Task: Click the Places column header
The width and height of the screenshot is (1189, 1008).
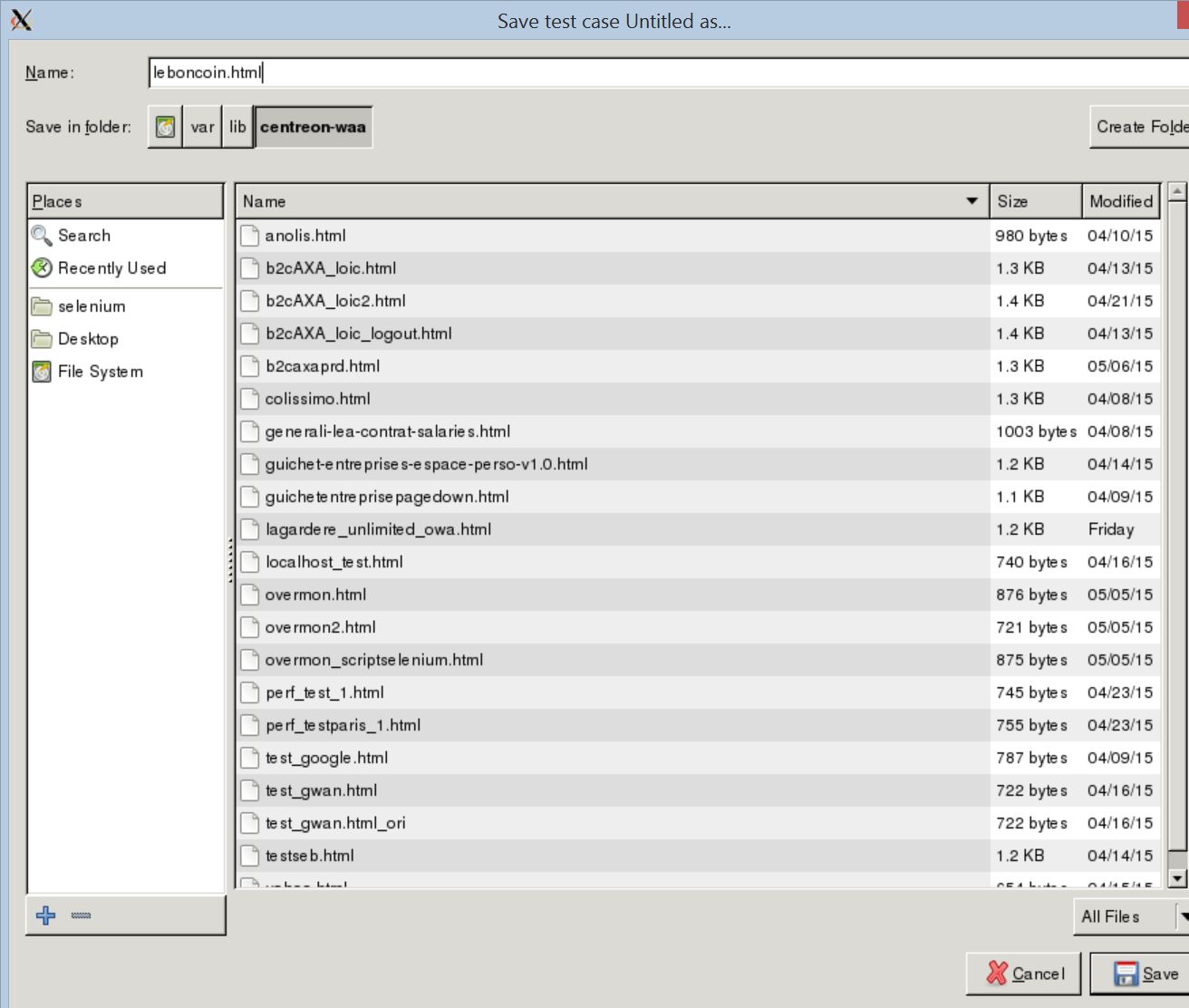Action: pos(125,201)
